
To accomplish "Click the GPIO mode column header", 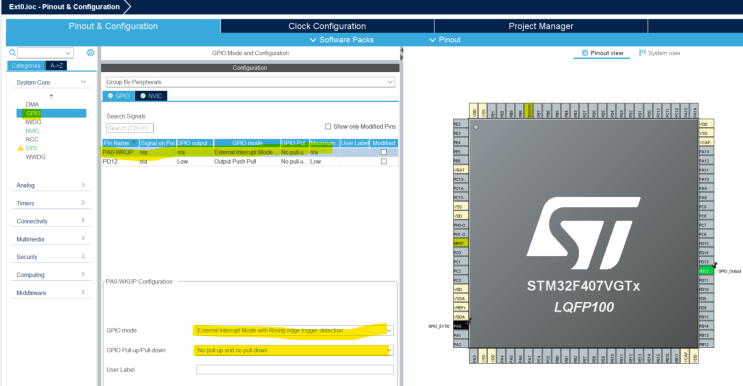I will tap(247, 143).
